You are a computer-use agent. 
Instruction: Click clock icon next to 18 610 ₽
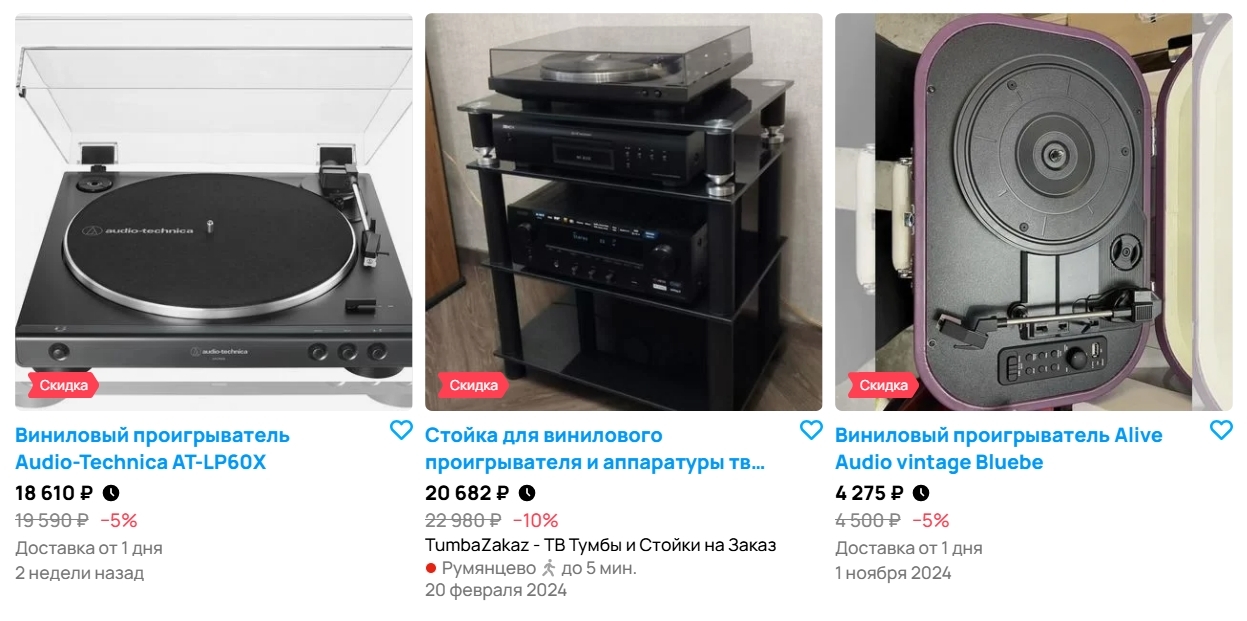pos(111,493)
